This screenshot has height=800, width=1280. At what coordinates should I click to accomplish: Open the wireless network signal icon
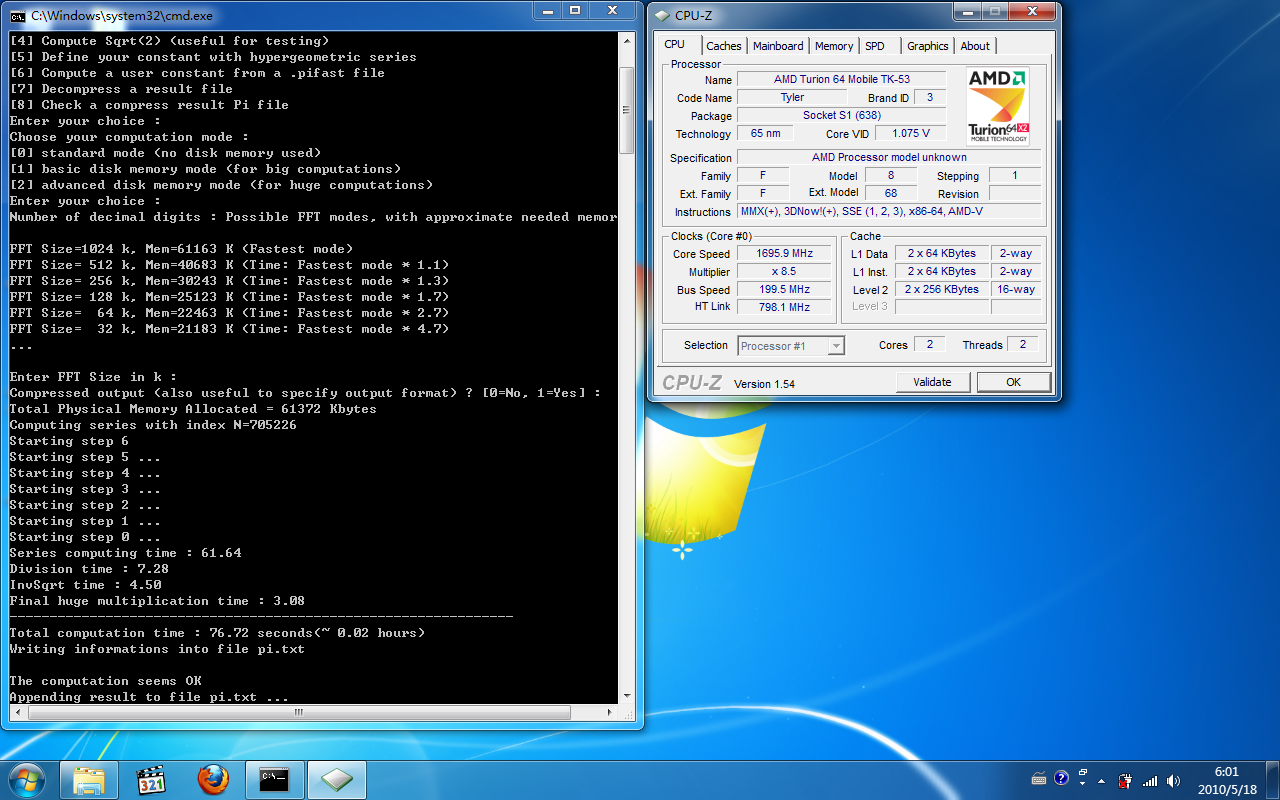point(1150,780)
